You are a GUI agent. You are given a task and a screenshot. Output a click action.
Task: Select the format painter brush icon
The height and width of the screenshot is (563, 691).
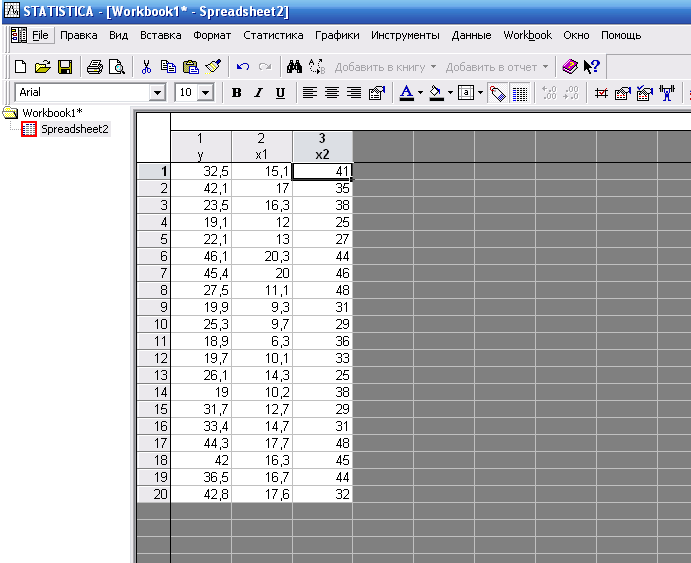(213, 67)
